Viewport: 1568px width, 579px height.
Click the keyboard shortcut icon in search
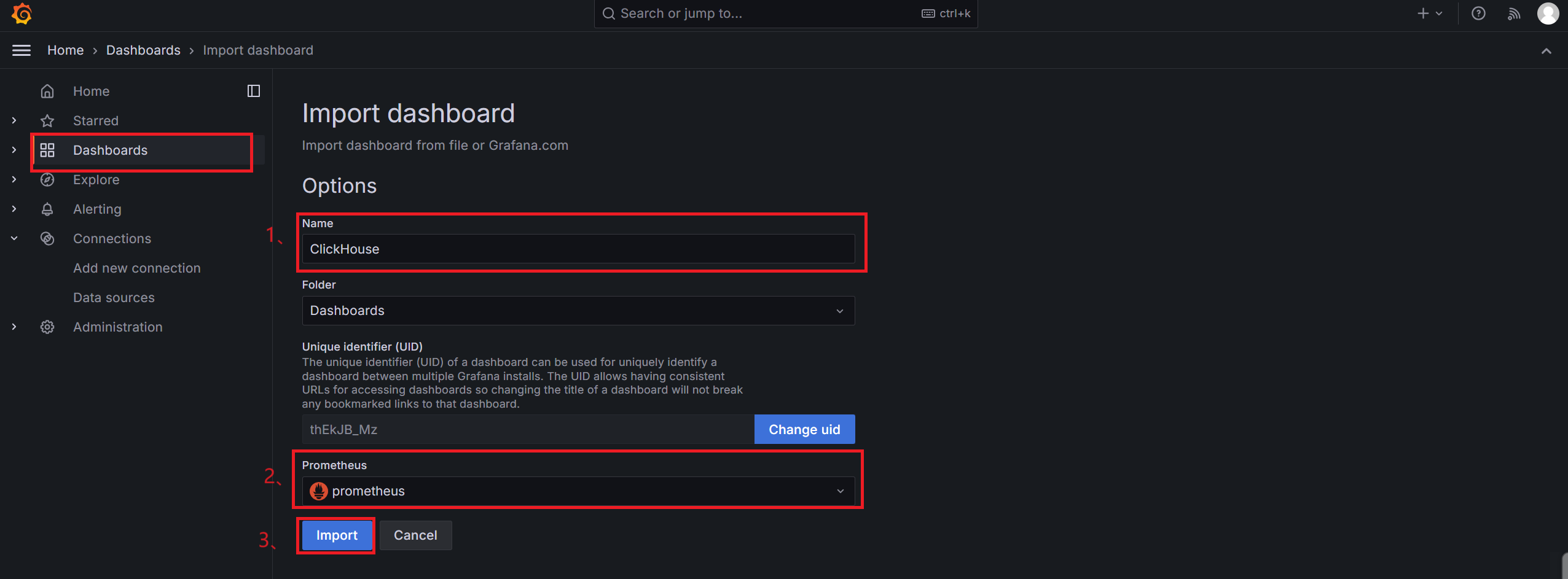tap(928, 14)
